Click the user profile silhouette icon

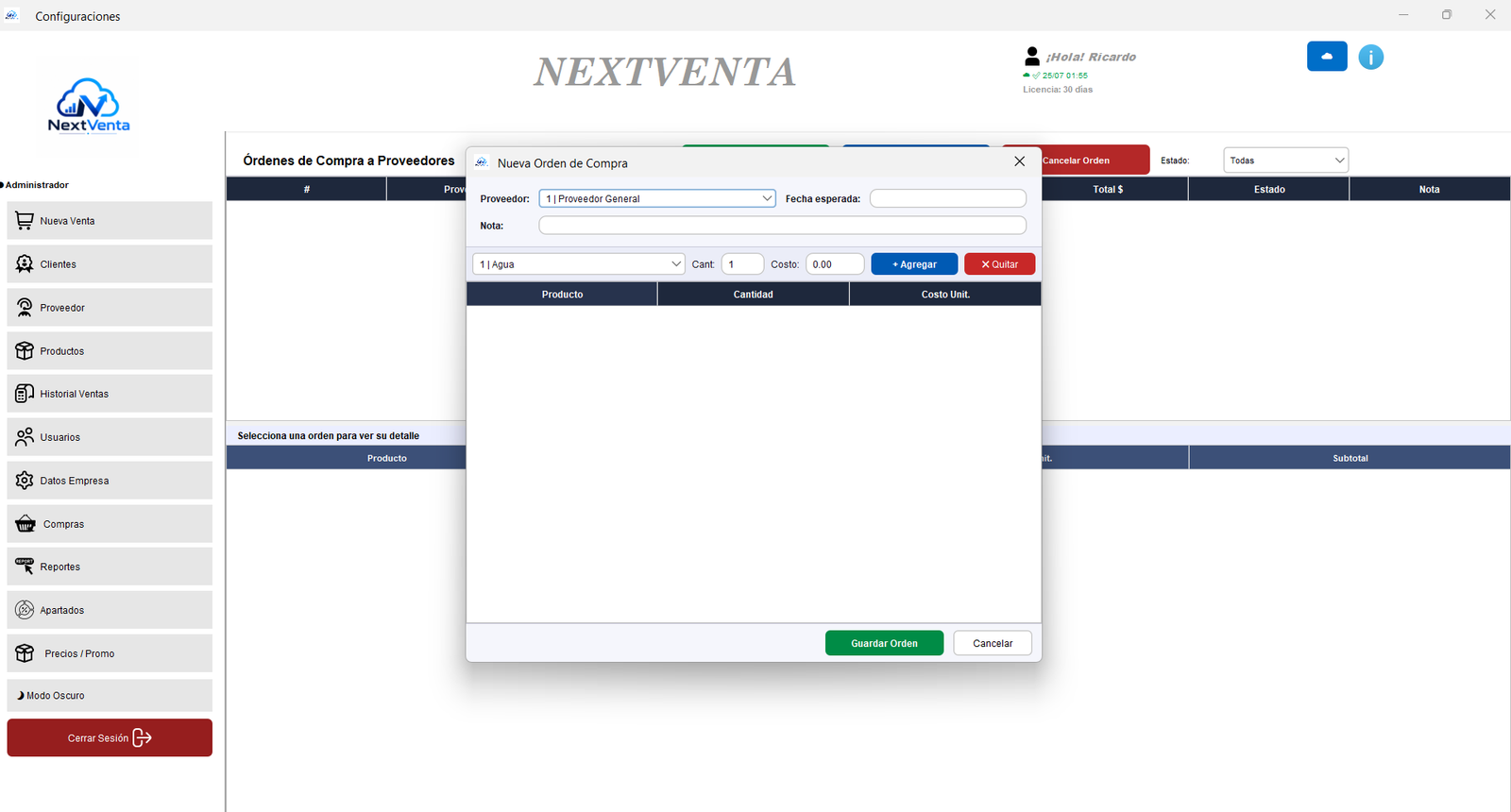[1032, 57]
